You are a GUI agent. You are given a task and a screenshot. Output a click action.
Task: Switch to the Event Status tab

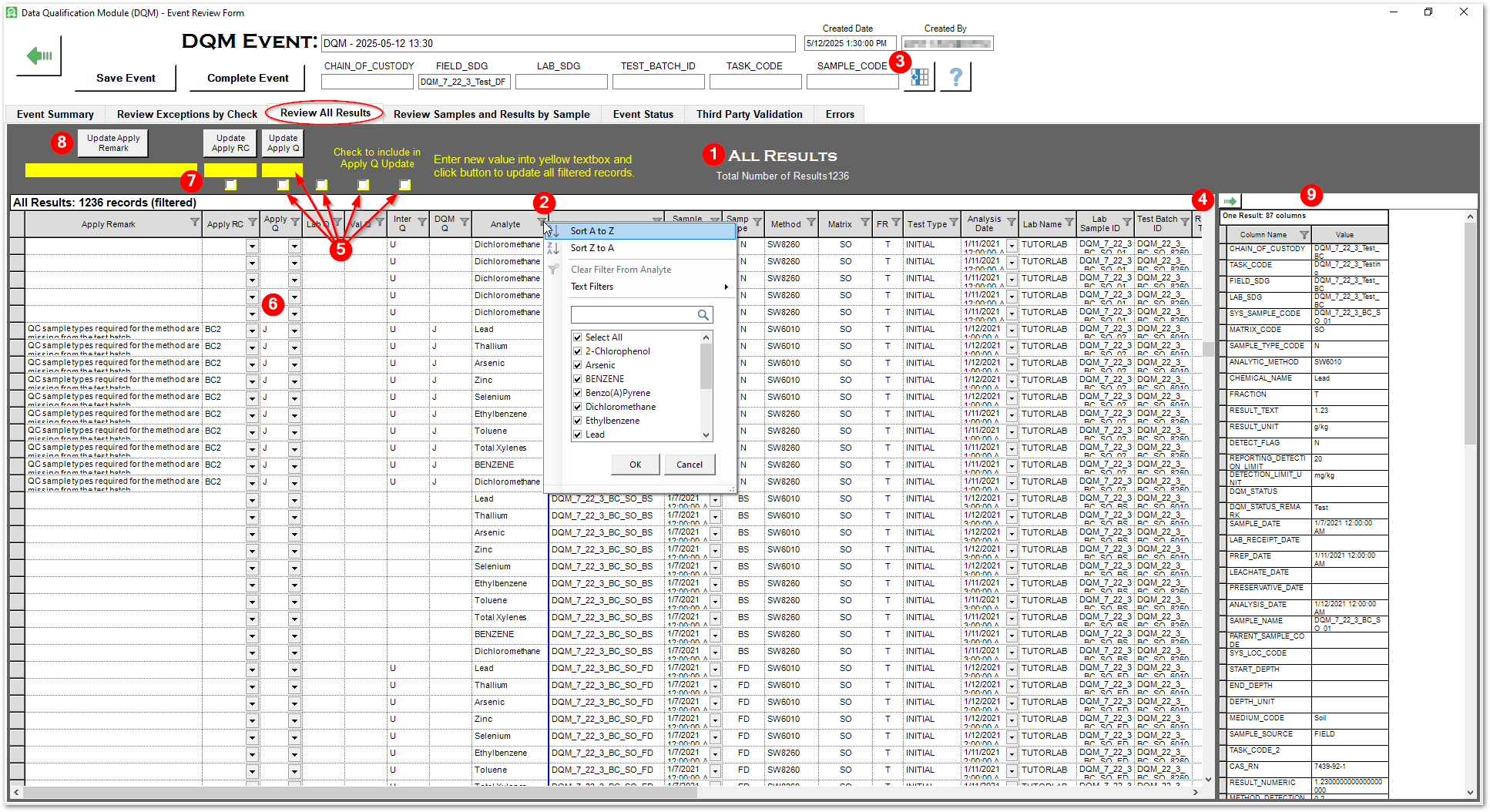pos(643,114)
